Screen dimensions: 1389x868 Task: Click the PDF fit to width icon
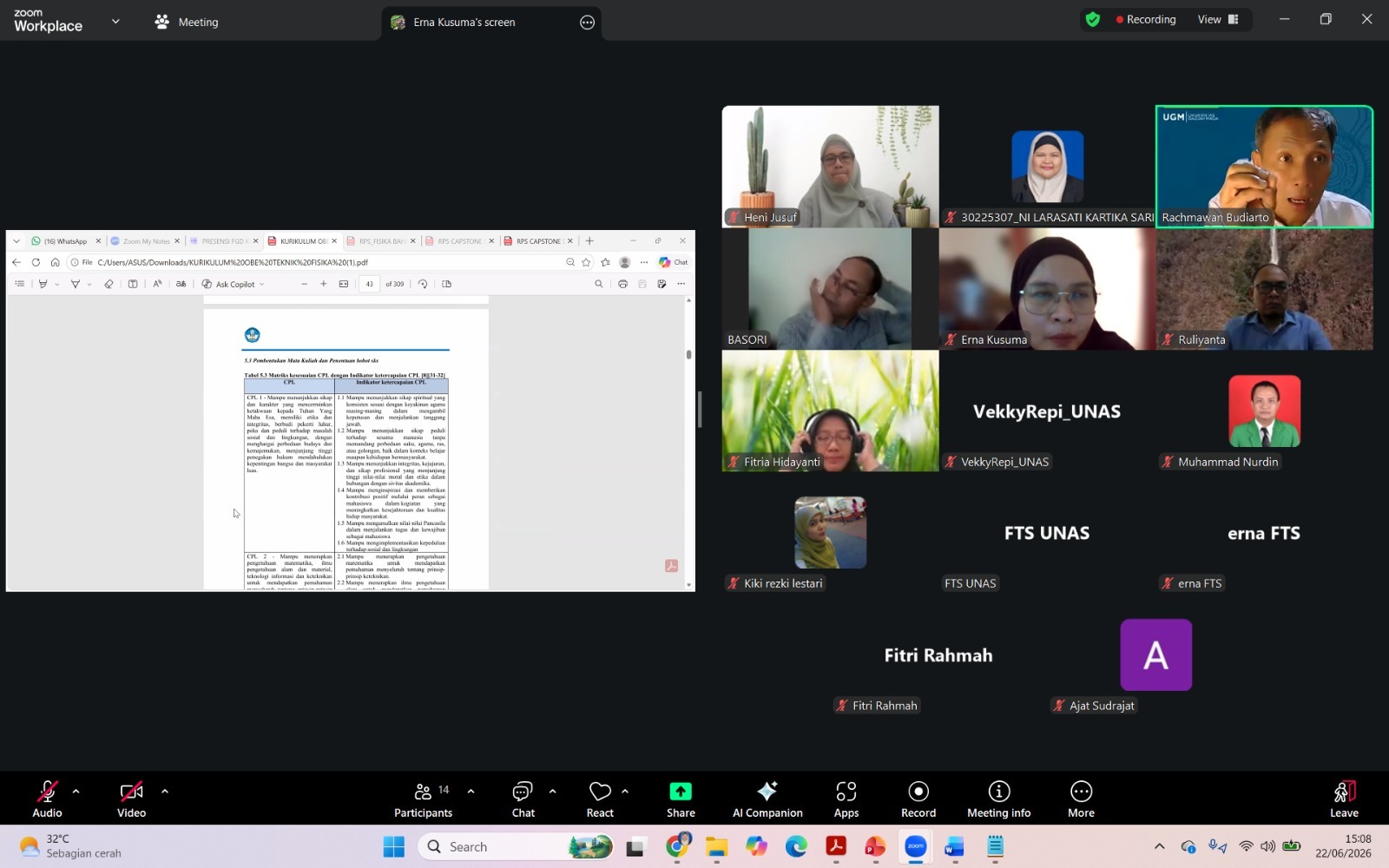tap(344, 284)
